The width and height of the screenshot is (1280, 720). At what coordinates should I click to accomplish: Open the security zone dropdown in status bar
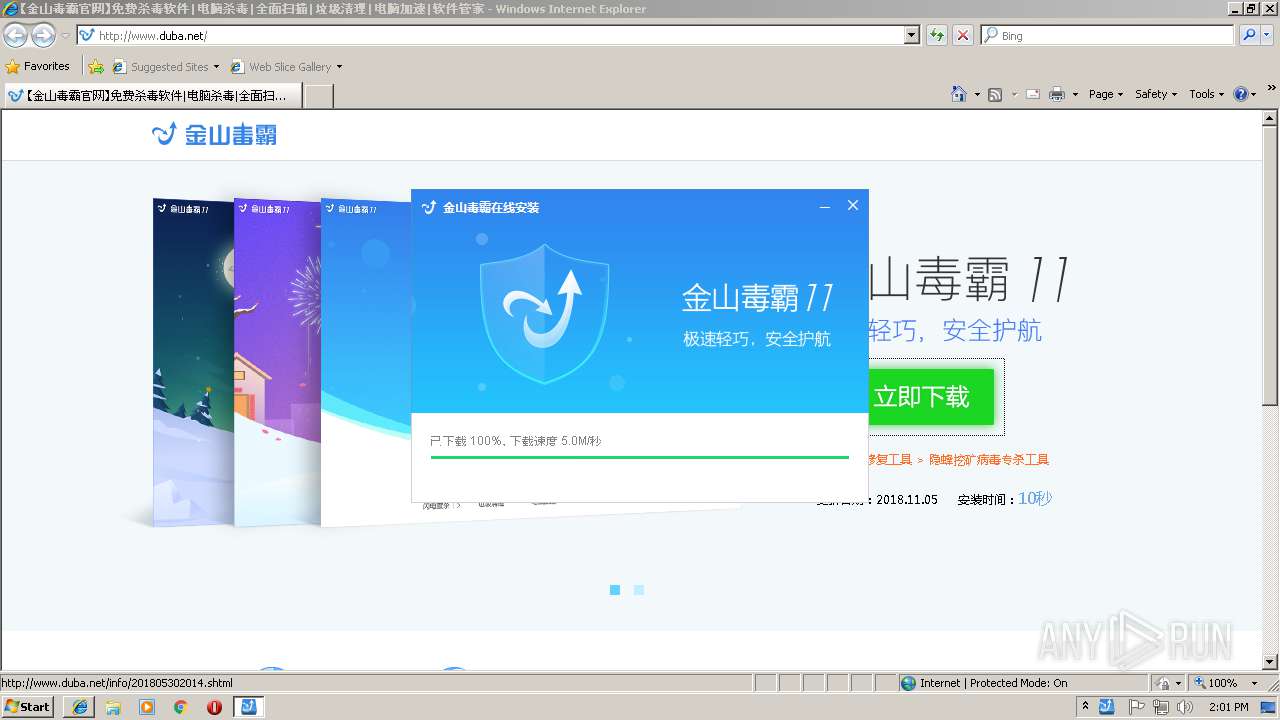tap(1179, 683)
